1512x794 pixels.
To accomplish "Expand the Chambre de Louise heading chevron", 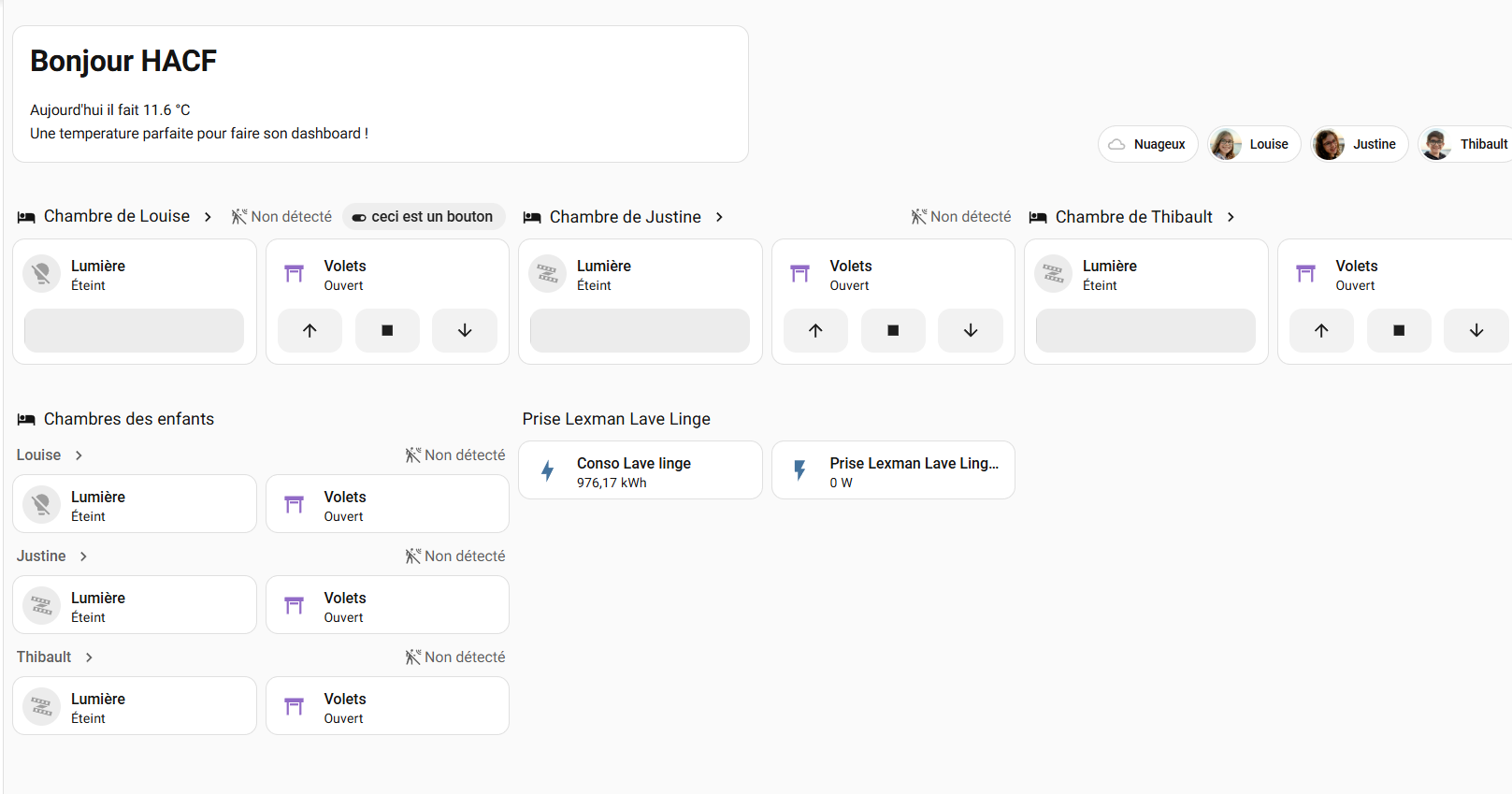I will (x=208, y=217).
